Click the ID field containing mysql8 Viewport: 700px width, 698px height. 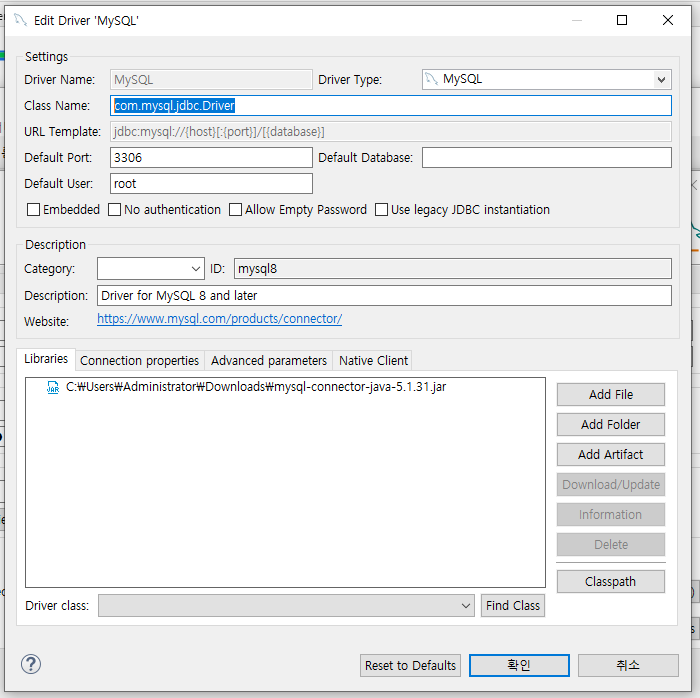click(453, 269)
